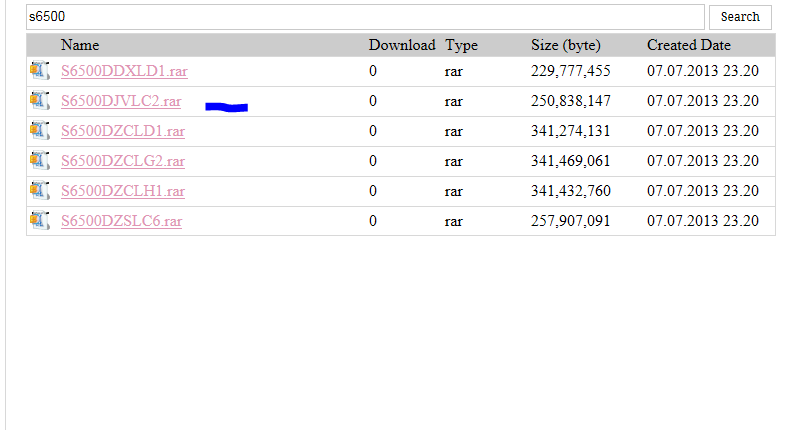789x430 pixels.
Task: Click the created date in S6500DZSLC6.rar row
Action: coord(703,221)
